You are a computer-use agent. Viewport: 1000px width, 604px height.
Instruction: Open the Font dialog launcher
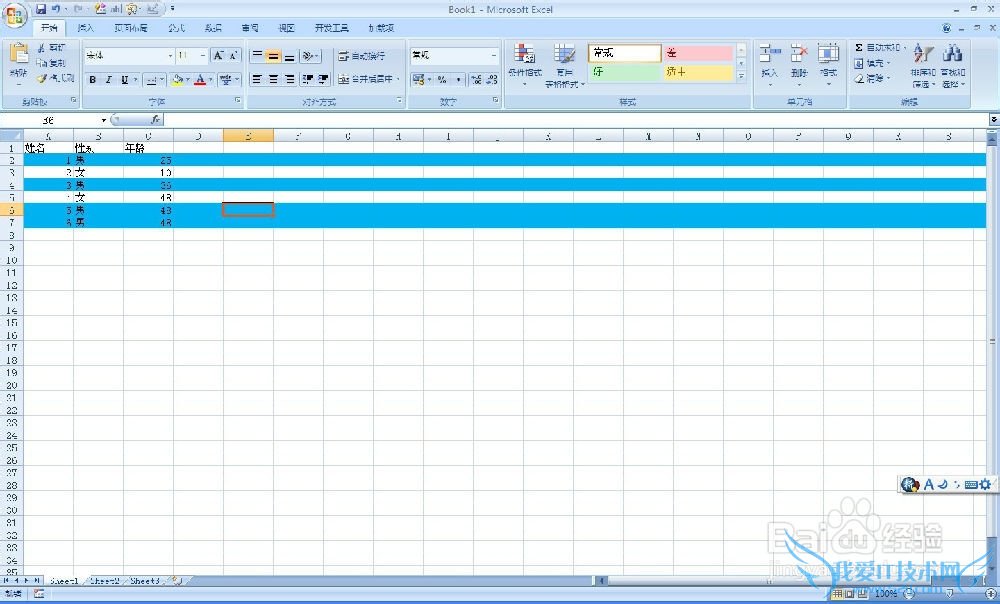tap(238, 101)
